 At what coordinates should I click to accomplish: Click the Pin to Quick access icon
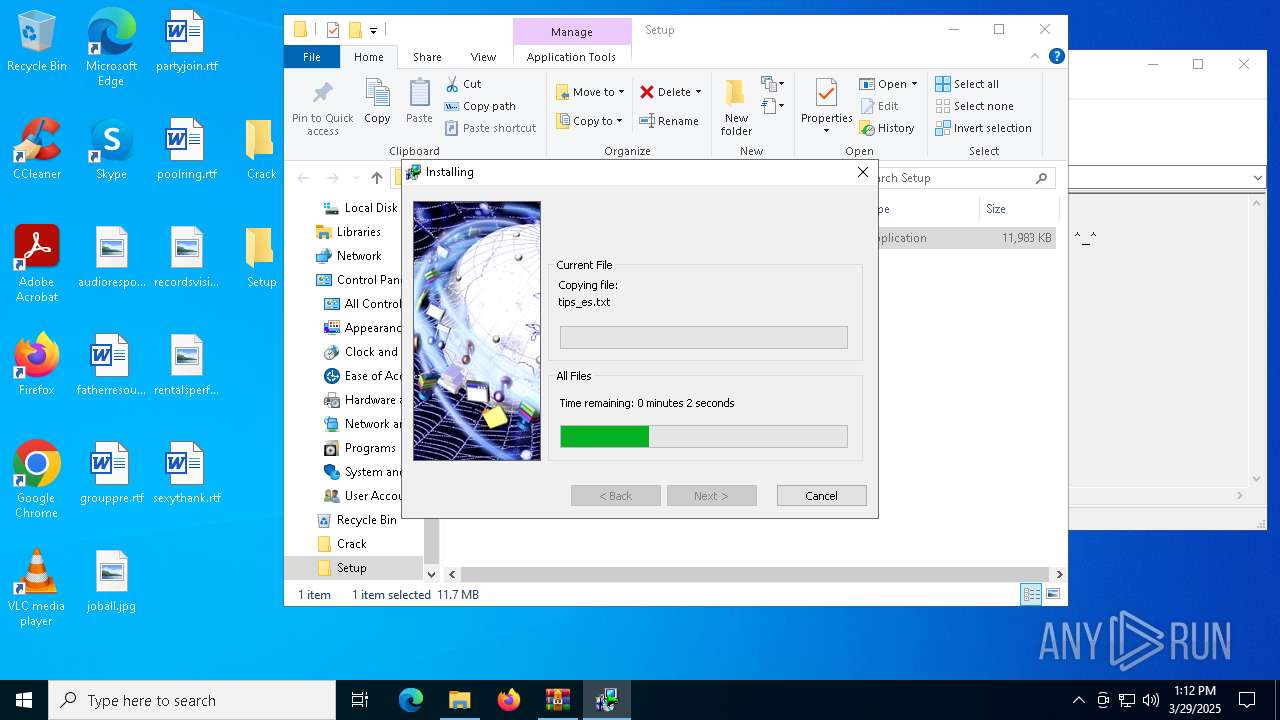(322, 106)
